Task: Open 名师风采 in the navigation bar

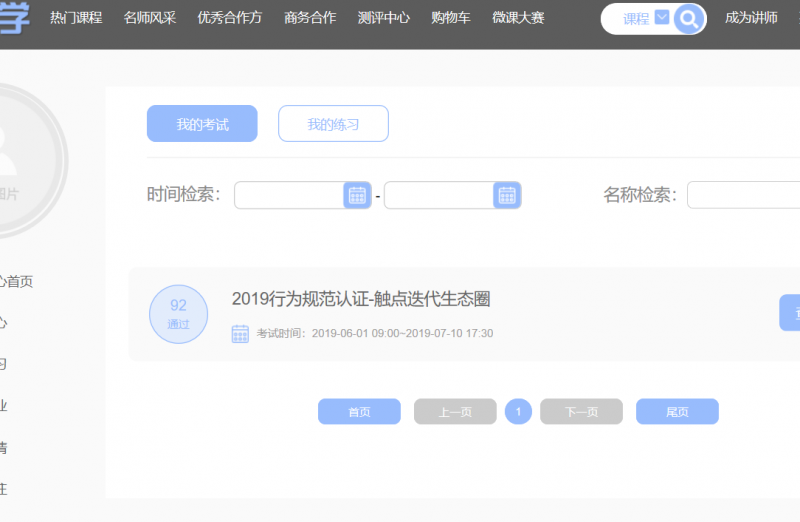Action: click(x=149, y=18)
